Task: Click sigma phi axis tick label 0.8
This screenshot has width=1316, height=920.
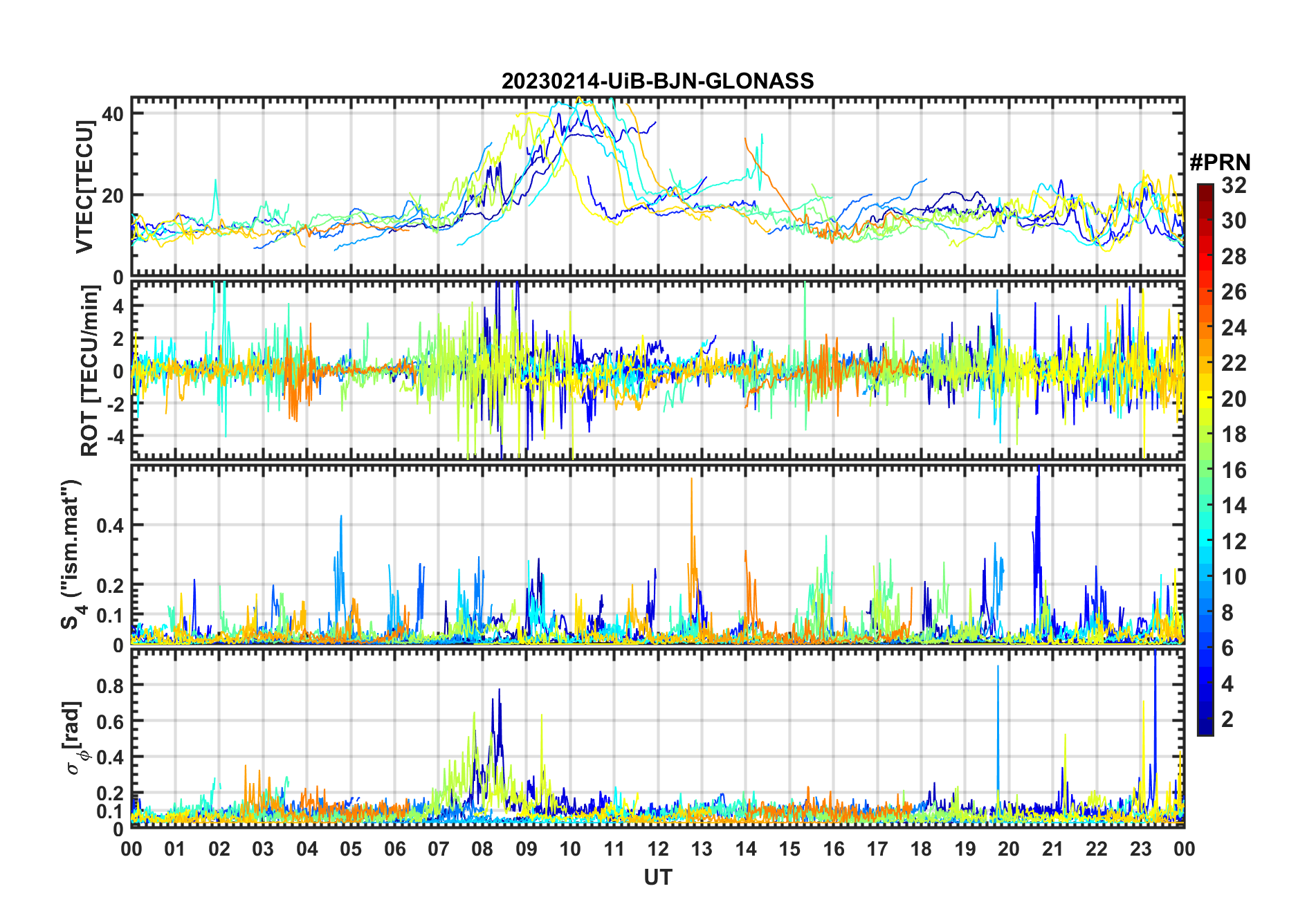Action: [111, 686]
